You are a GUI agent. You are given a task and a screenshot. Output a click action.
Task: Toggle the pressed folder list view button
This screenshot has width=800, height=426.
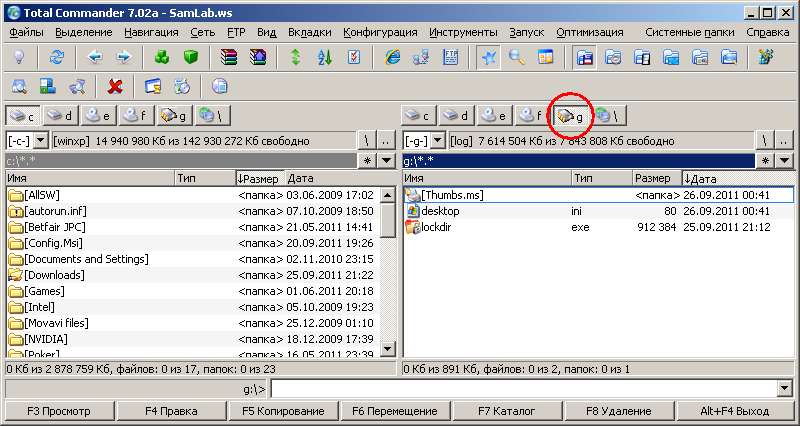click(x=584, y=57)
